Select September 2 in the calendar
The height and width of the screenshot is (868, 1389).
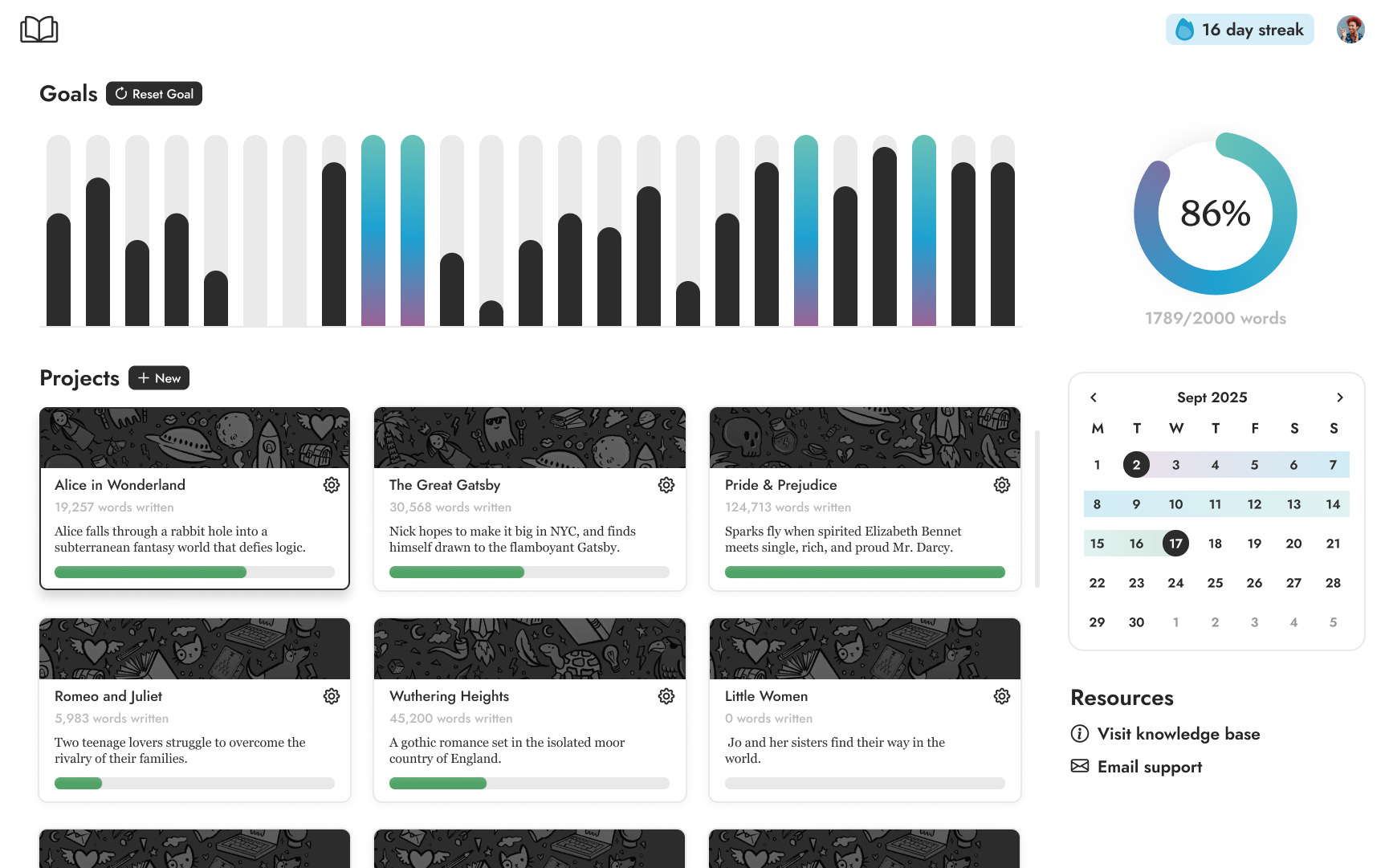1136,465
